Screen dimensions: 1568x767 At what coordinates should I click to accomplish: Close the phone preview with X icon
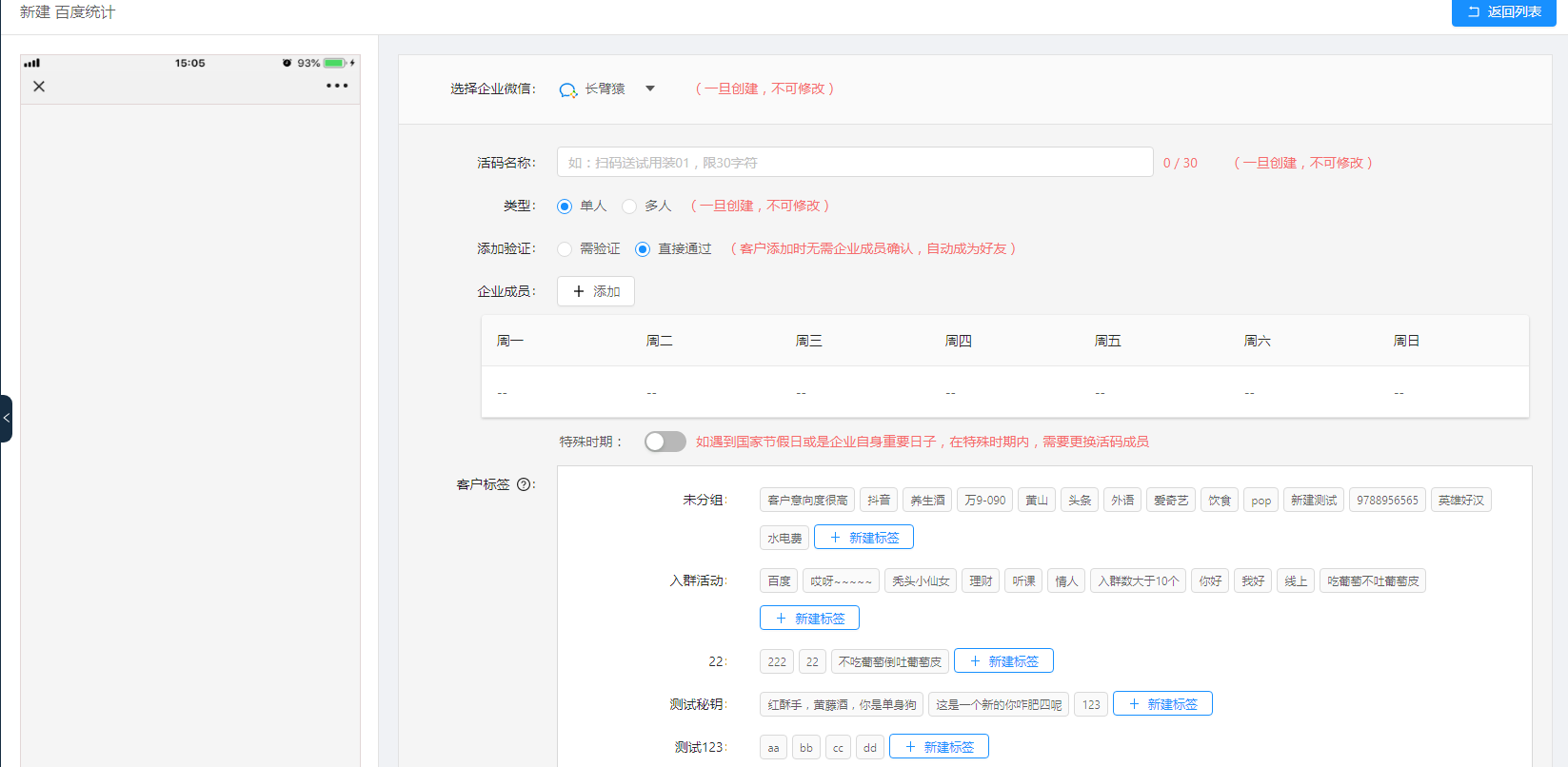(39, 86)
